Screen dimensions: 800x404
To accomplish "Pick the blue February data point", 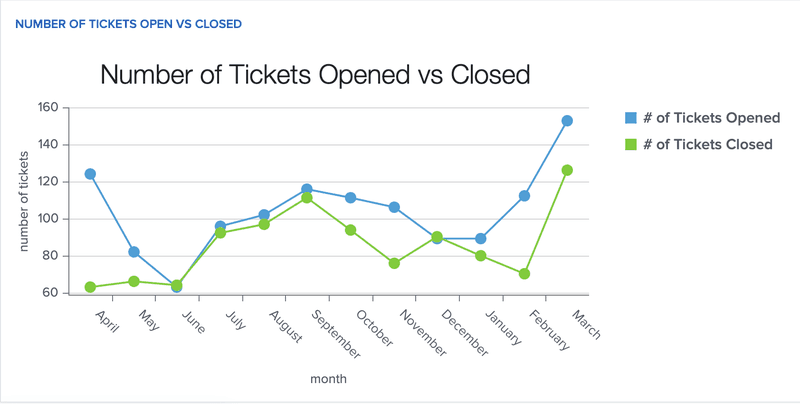I will coord(524,196).
